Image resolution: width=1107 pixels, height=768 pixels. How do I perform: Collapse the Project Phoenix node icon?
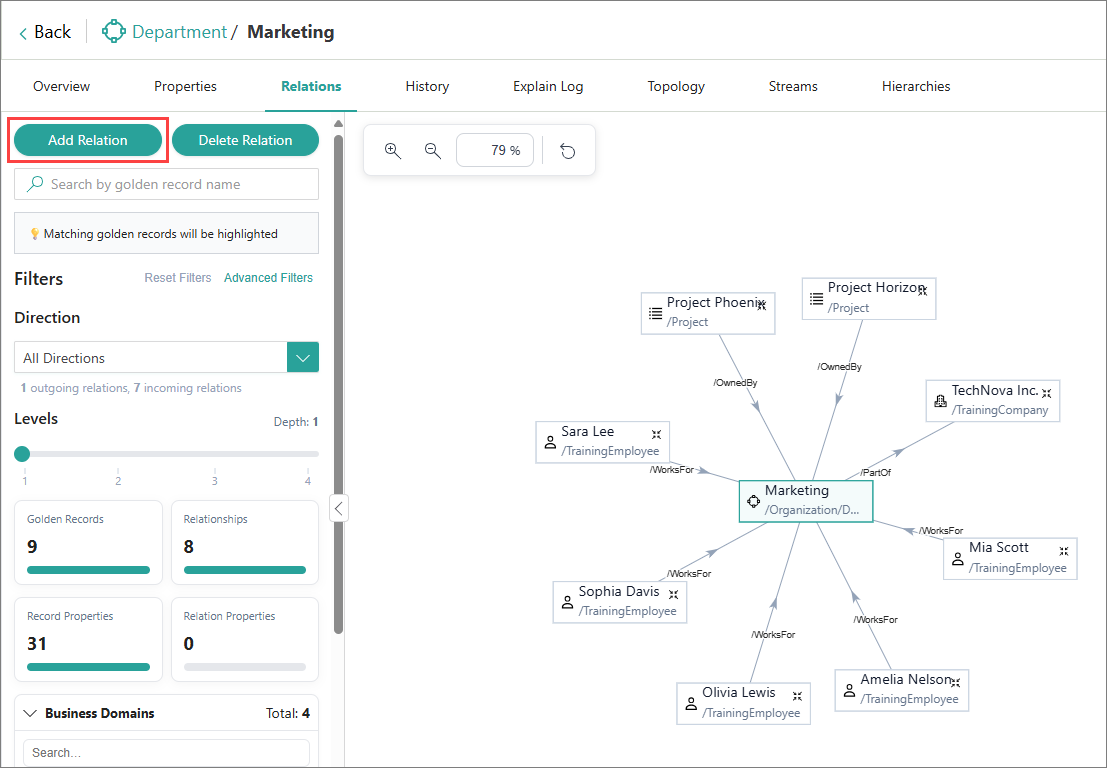(x=761, y=304)
